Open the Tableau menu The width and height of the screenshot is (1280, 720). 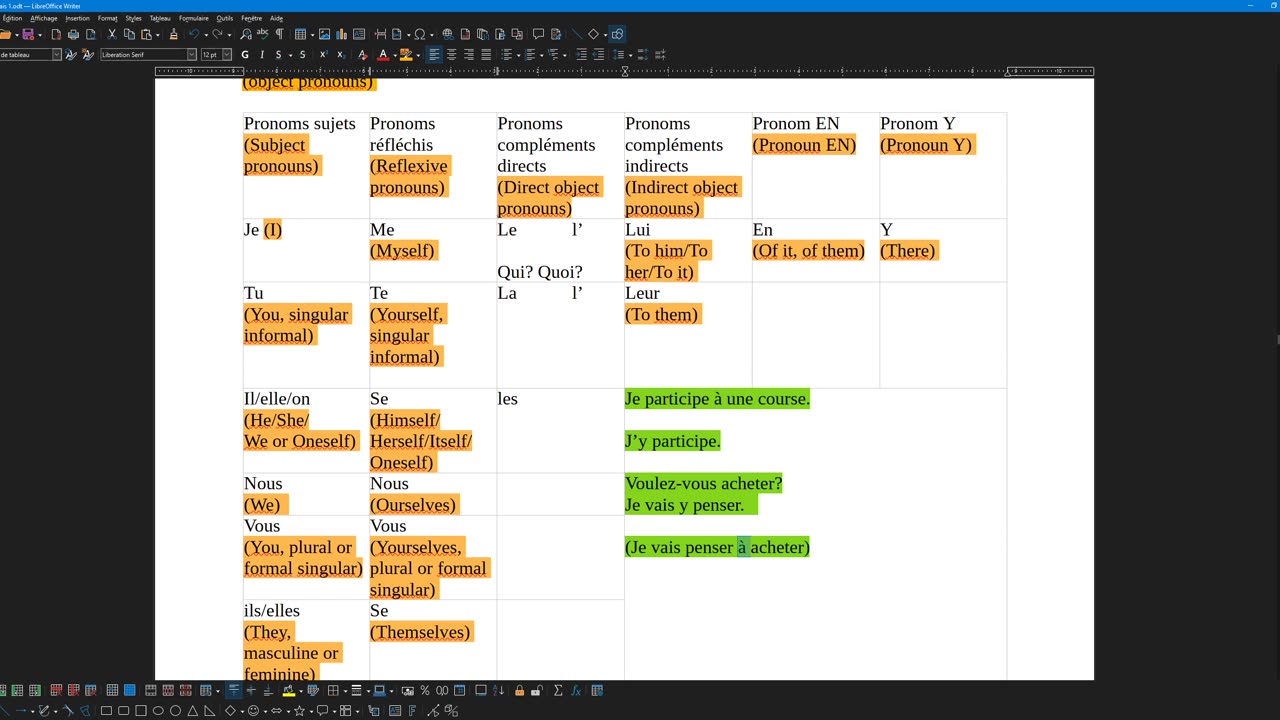coord(160,18)
